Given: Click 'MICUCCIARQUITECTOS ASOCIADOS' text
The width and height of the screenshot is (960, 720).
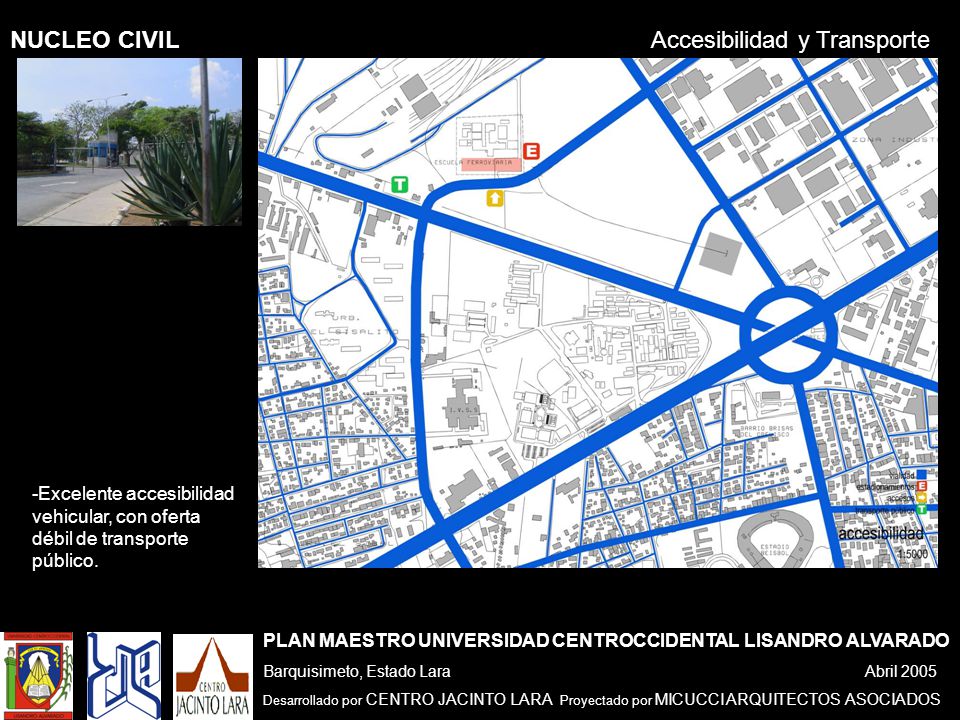Looking at the screenshot, I should click(797, 699).
